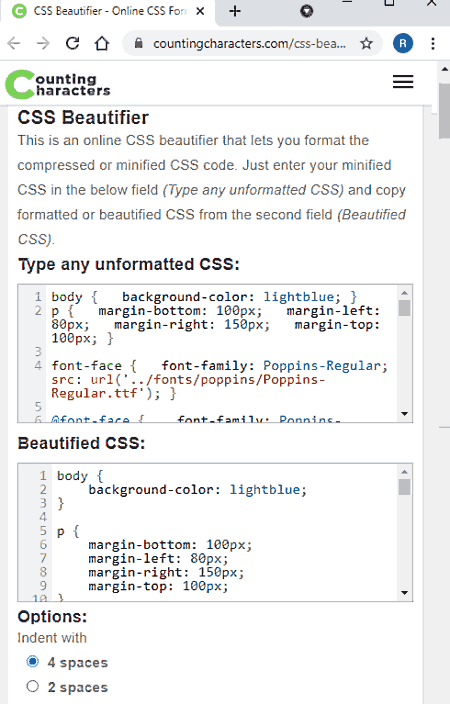
Task: Click inside the Beautified CSS output editor
Action: (x=215, y=532)
